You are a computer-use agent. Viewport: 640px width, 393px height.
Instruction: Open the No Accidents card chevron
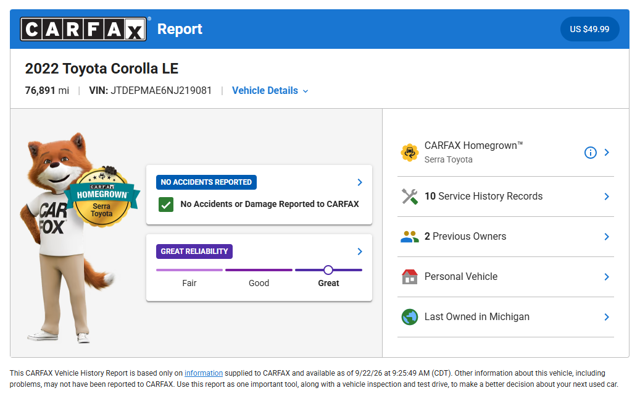(360, 182)
